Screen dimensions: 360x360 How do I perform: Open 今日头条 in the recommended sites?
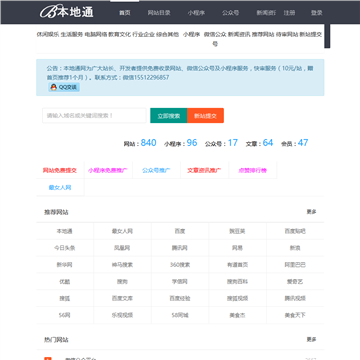coord(65,248)
